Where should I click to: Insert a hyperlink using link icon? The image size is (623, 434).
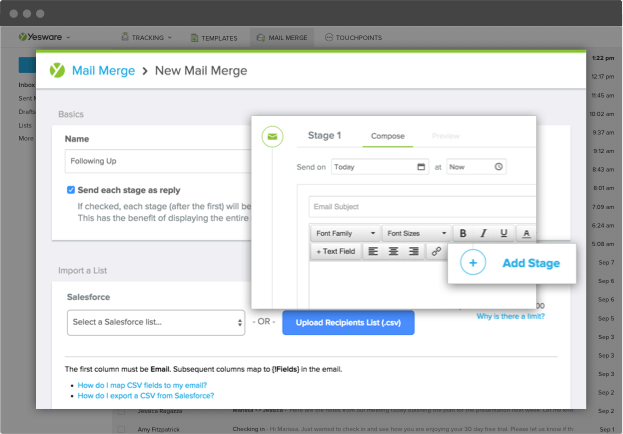point(436,251)
